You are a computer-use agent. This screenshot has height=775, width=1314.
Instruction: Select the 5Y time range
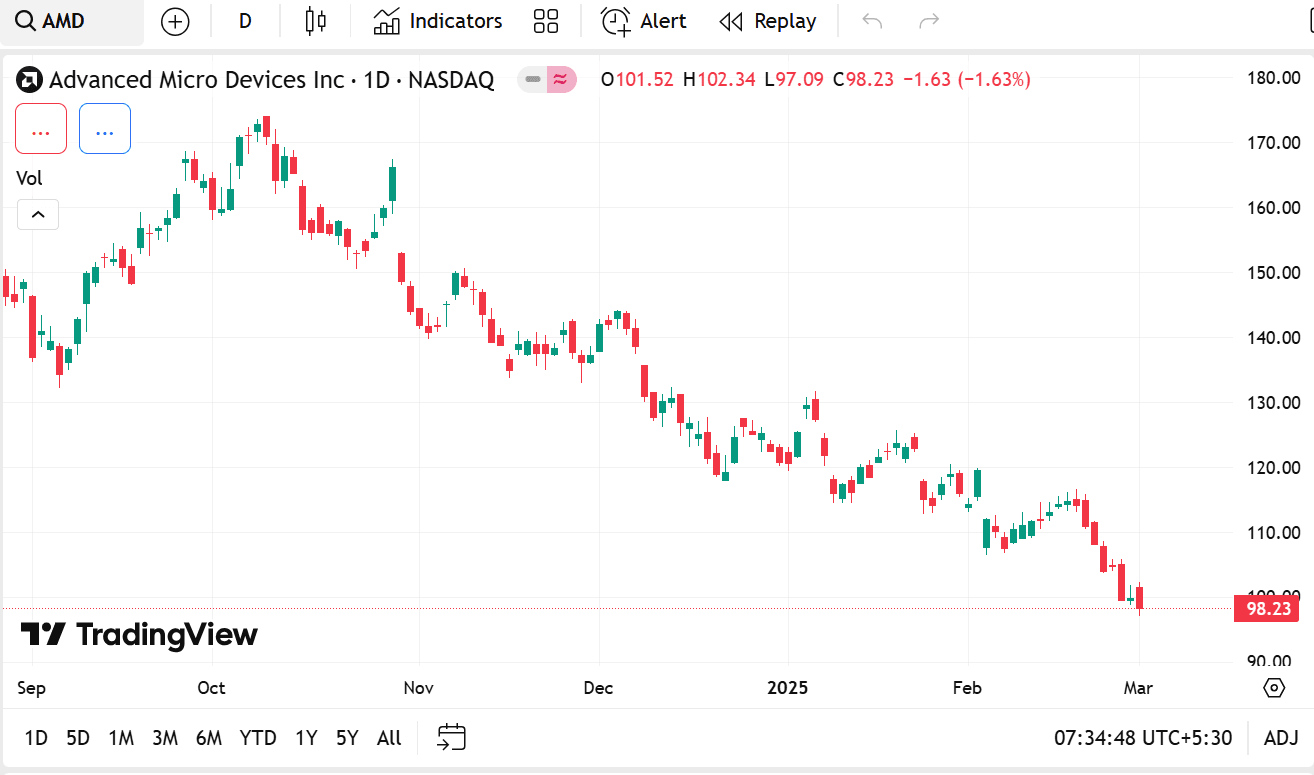point(347,739)
